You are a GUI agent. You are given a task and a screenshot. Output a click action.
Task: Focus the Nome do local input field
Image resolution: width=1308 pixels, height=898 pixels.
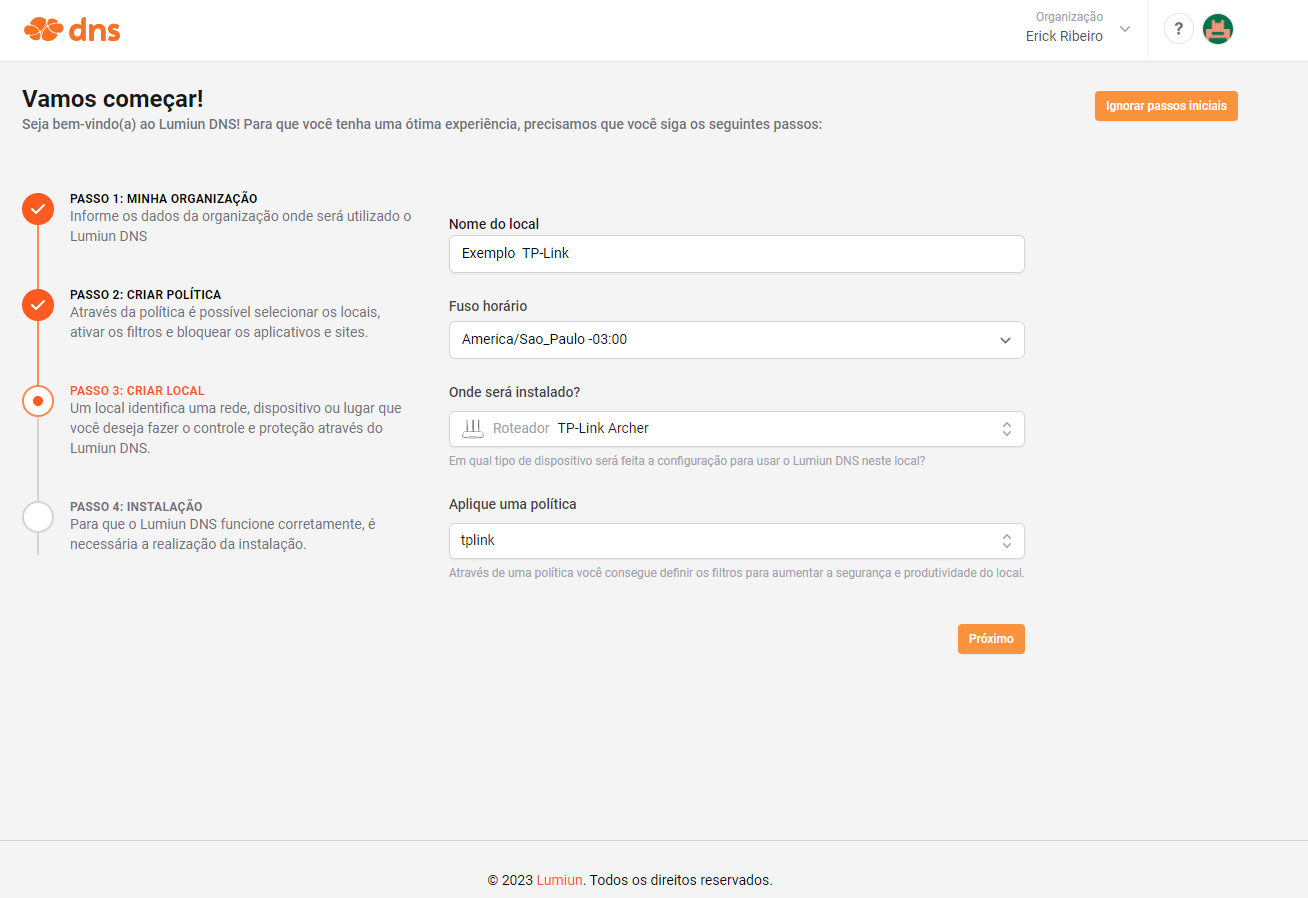point(736,254)
